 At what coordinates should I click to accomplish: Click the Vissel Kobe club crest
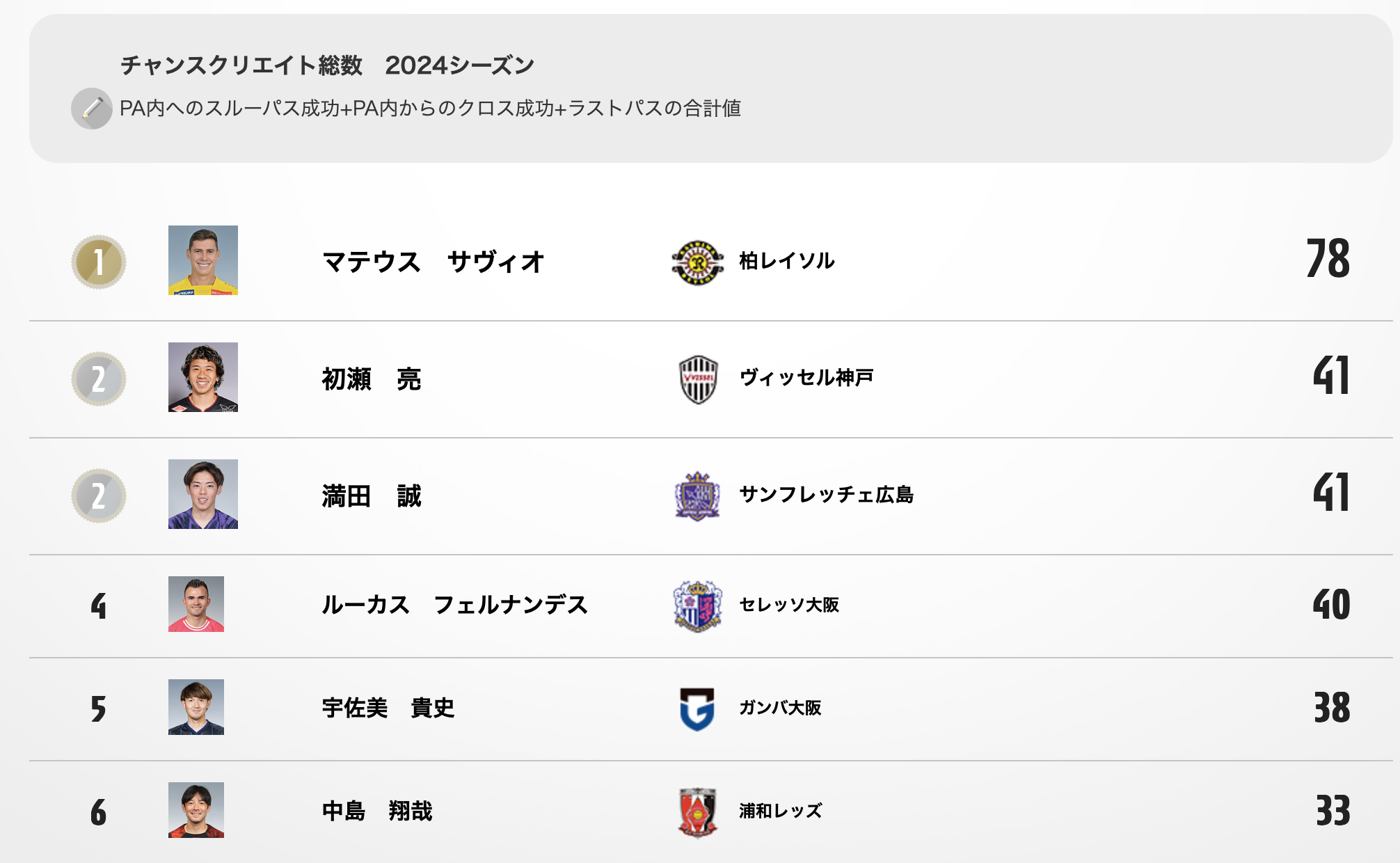(698, 379)
